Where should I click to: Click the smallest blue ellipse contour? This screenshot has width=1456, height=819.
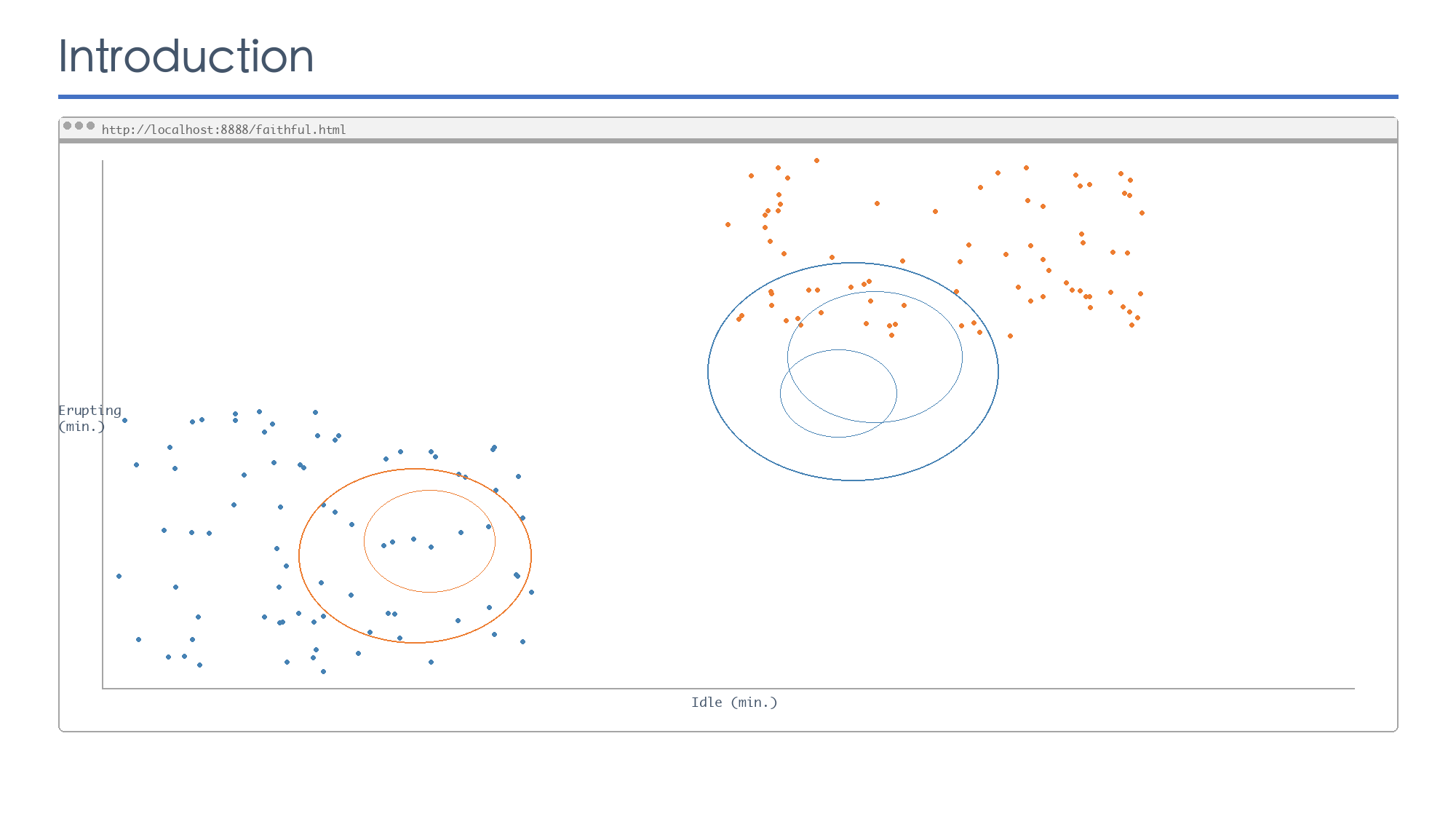pyautogui.click(x=838, y=393)
